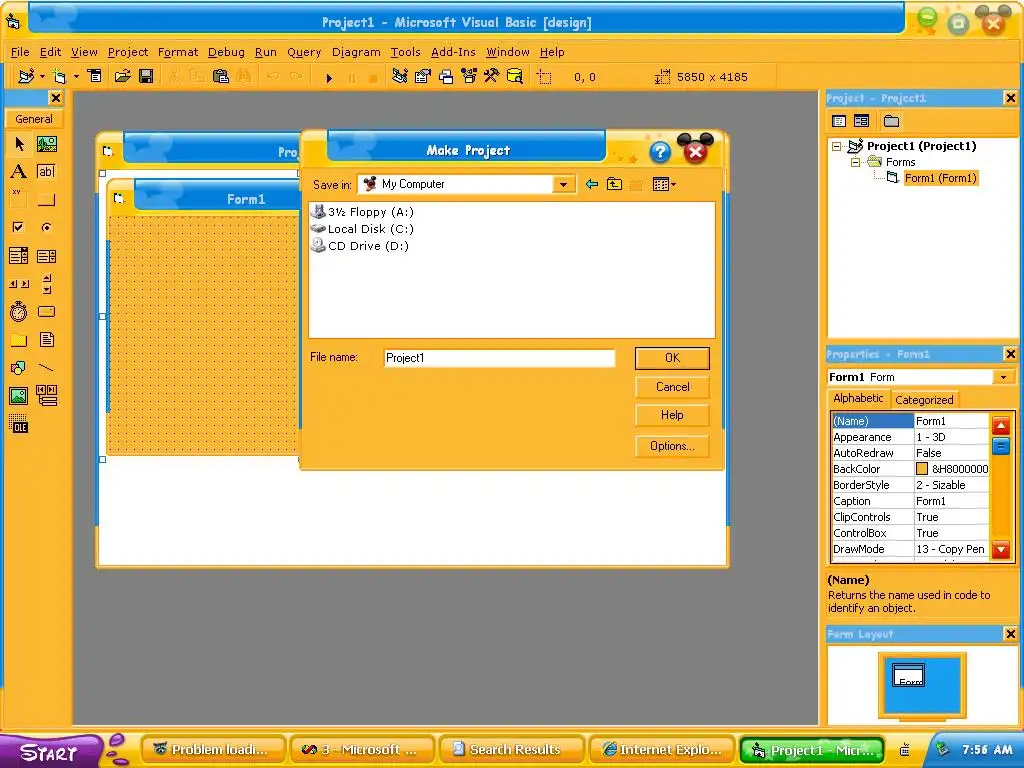The height and width of the screenshot is (768, 1024).
Task: Click the Paste toolbar icon
Action: (x=221, y=76)
